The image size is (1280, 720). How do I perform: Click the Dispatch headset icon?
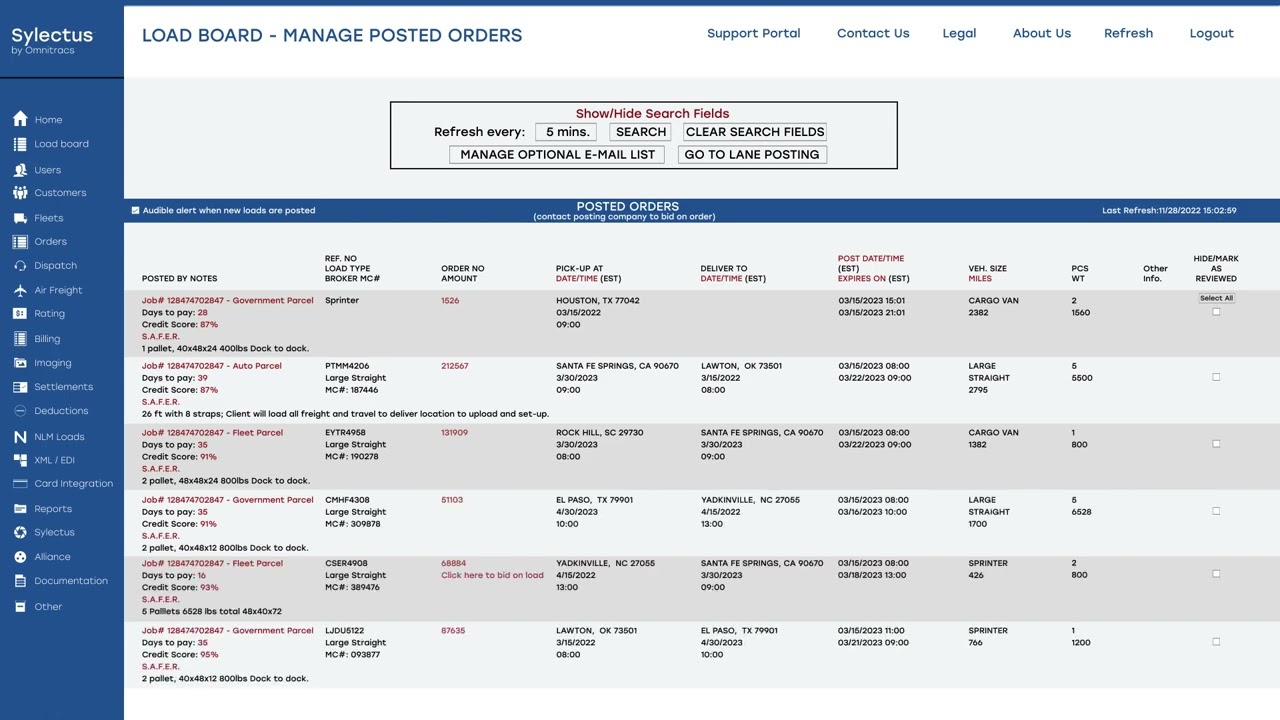pyautogui.click(x=20, y=266)
